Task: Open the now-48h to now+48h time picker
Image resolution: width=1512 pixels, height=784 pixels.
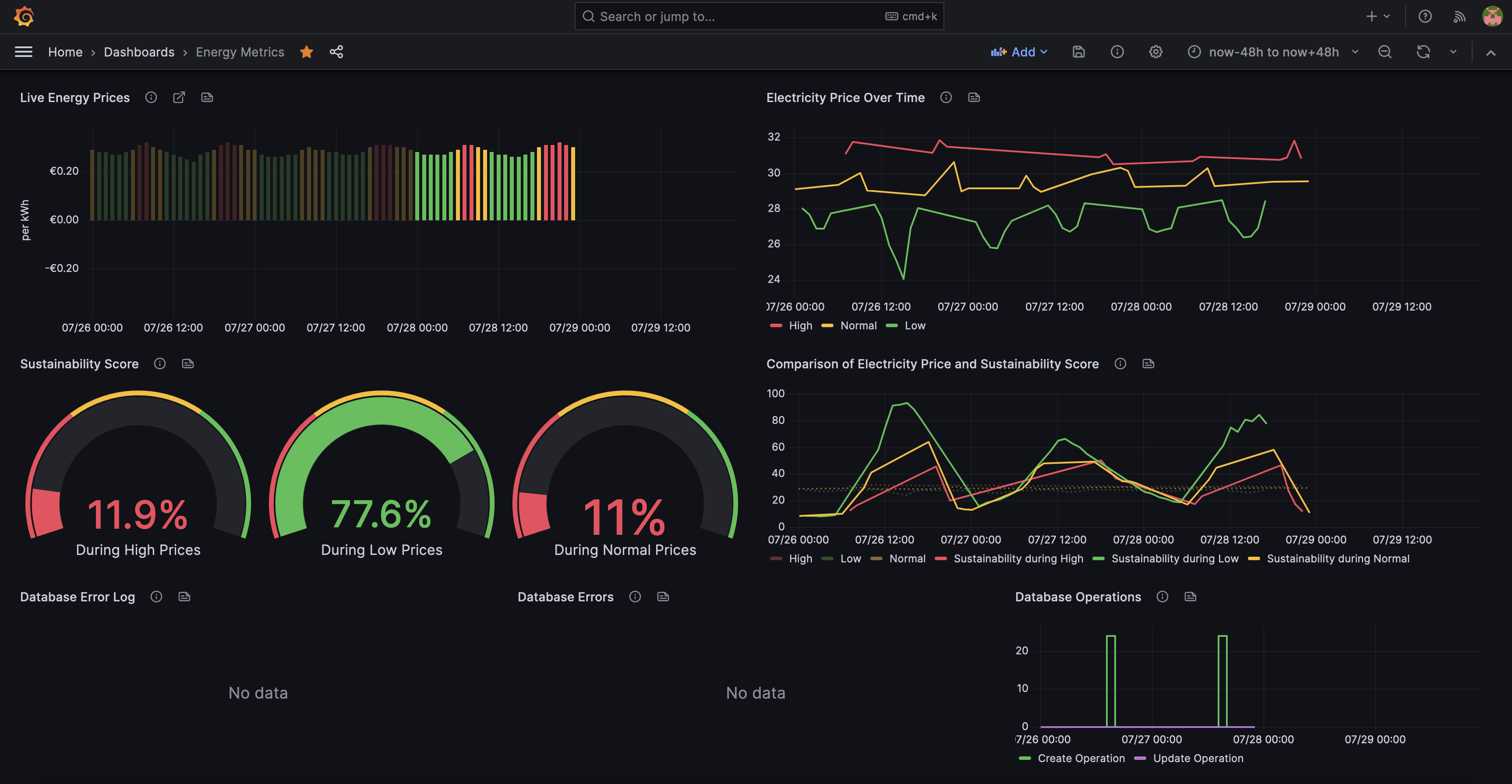Action: (1273, 52)
